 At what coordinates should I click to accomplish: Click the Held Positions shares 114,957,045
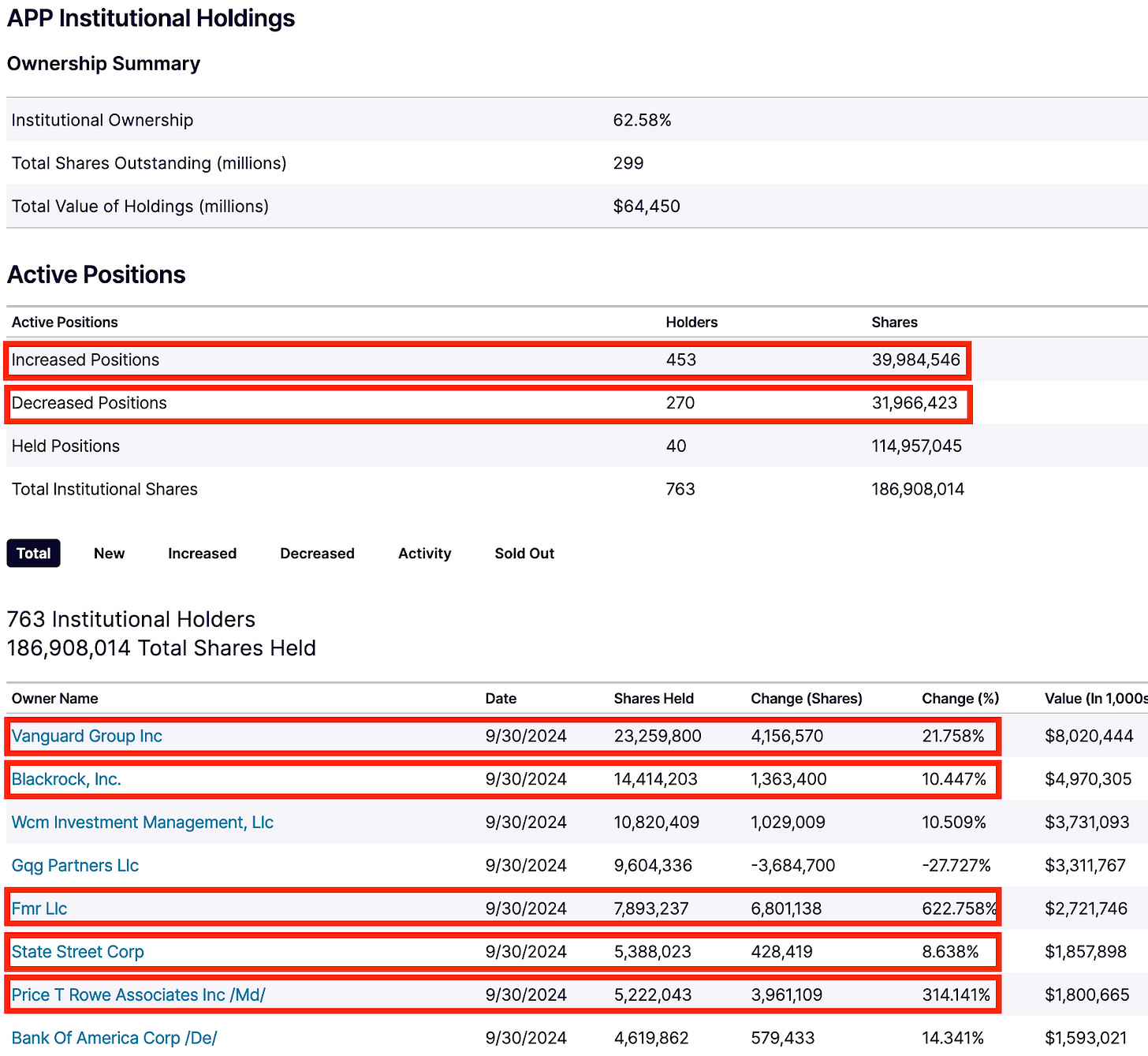[917, 446]
